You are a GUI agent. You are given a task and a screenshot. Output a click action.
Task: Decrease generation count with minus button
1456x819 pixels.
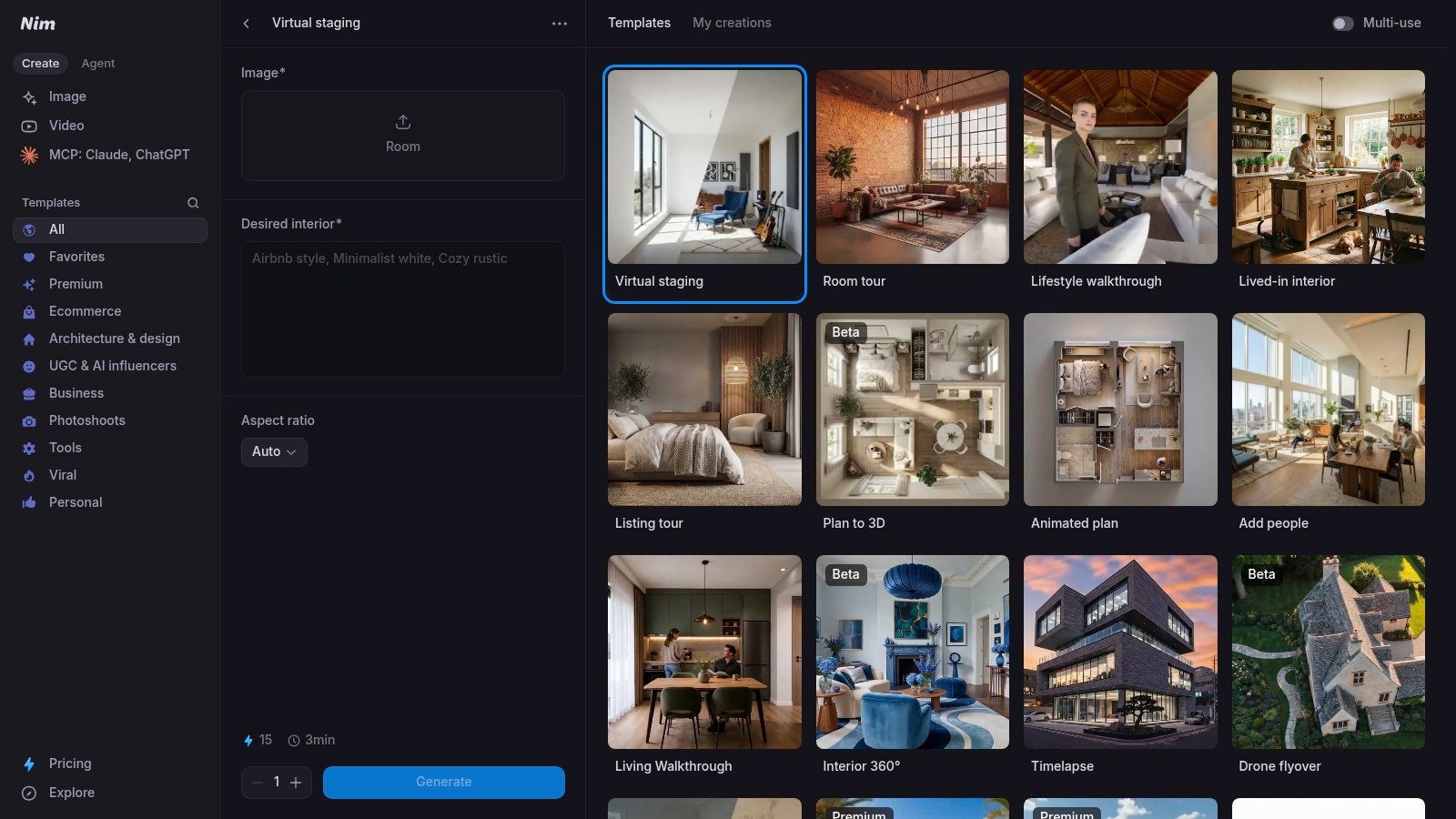pyautogui.click(x=258, y=783)
